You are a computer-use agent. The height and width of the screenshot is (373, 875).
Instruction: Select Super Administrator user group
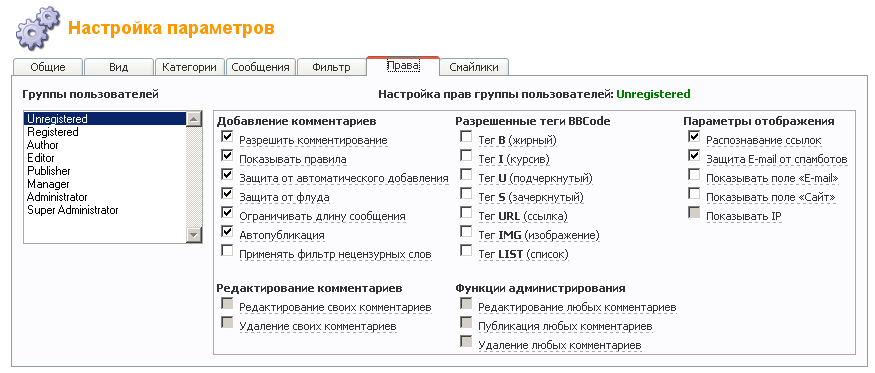click(x=105, y=210)
